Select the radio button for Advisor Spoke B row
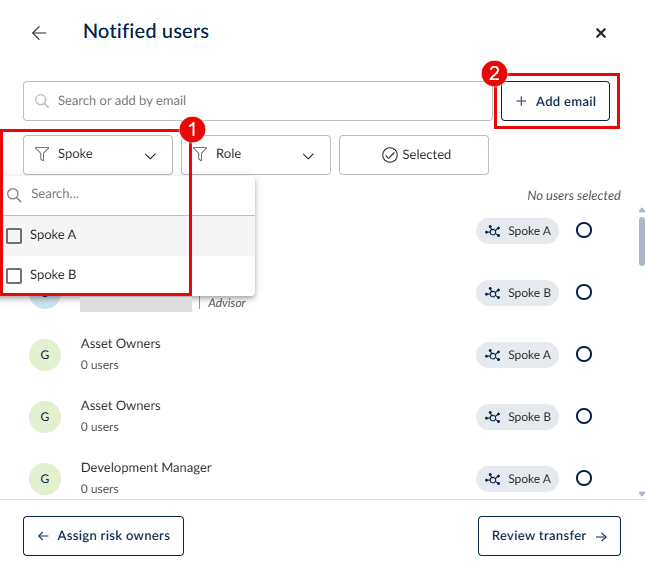 point(584,293)
